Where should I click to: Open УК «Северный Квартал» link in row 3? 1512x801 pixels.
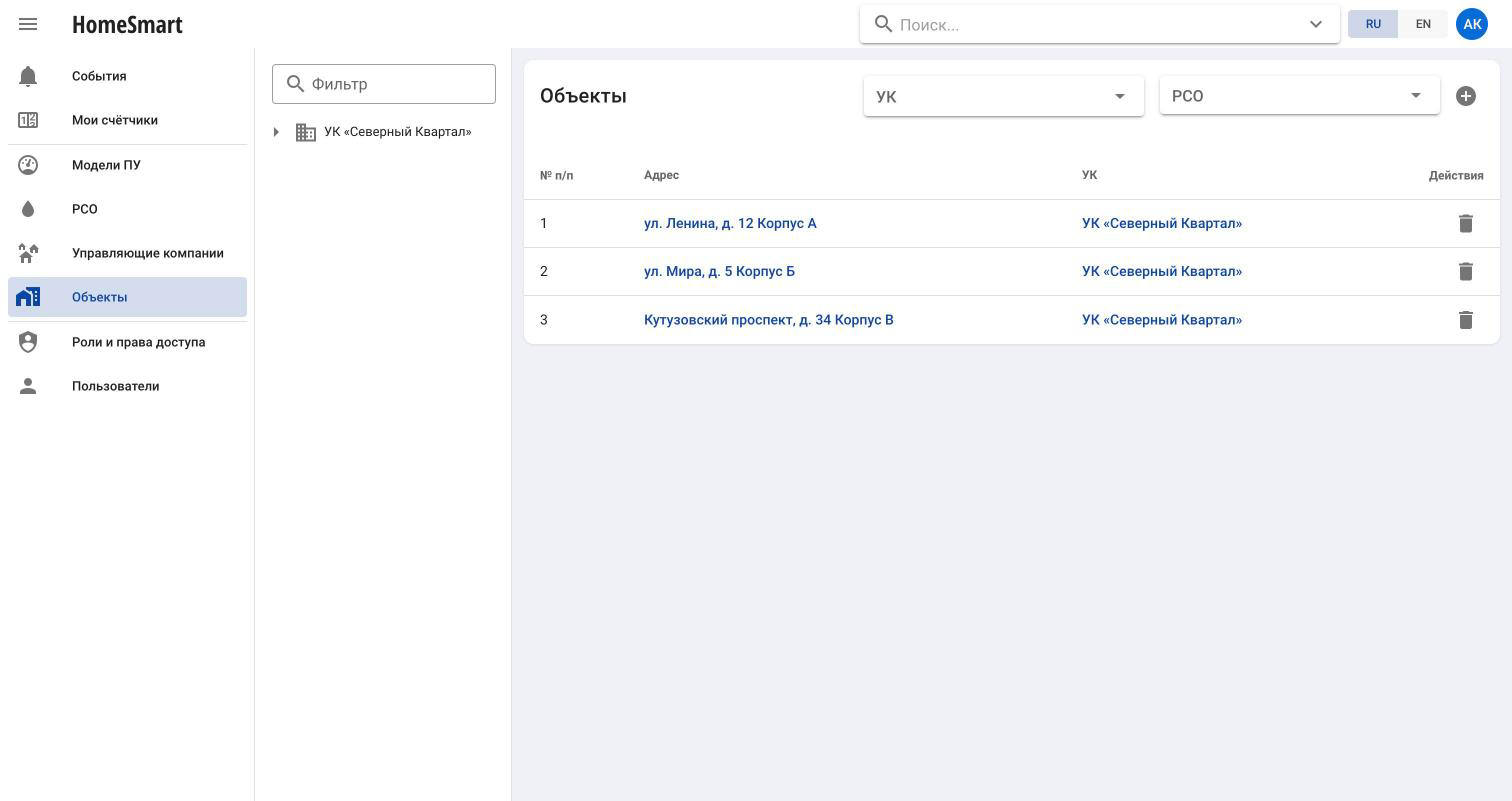(1162, 320)
